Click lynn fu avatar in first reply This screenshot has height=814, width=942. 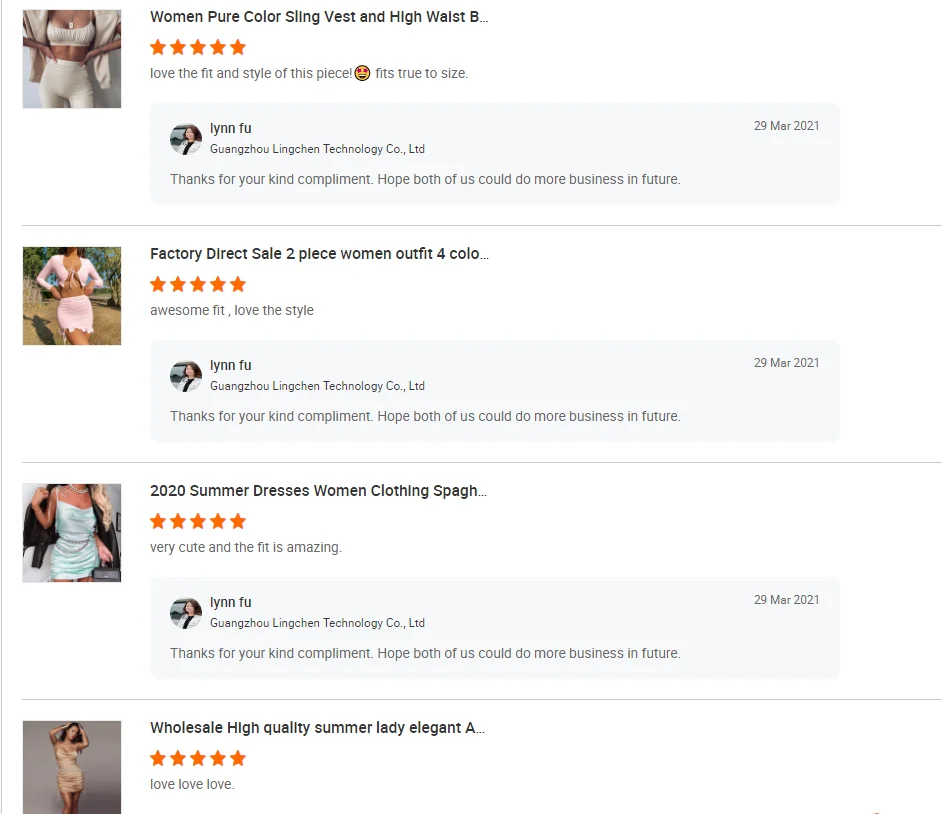tap(186, 139)
